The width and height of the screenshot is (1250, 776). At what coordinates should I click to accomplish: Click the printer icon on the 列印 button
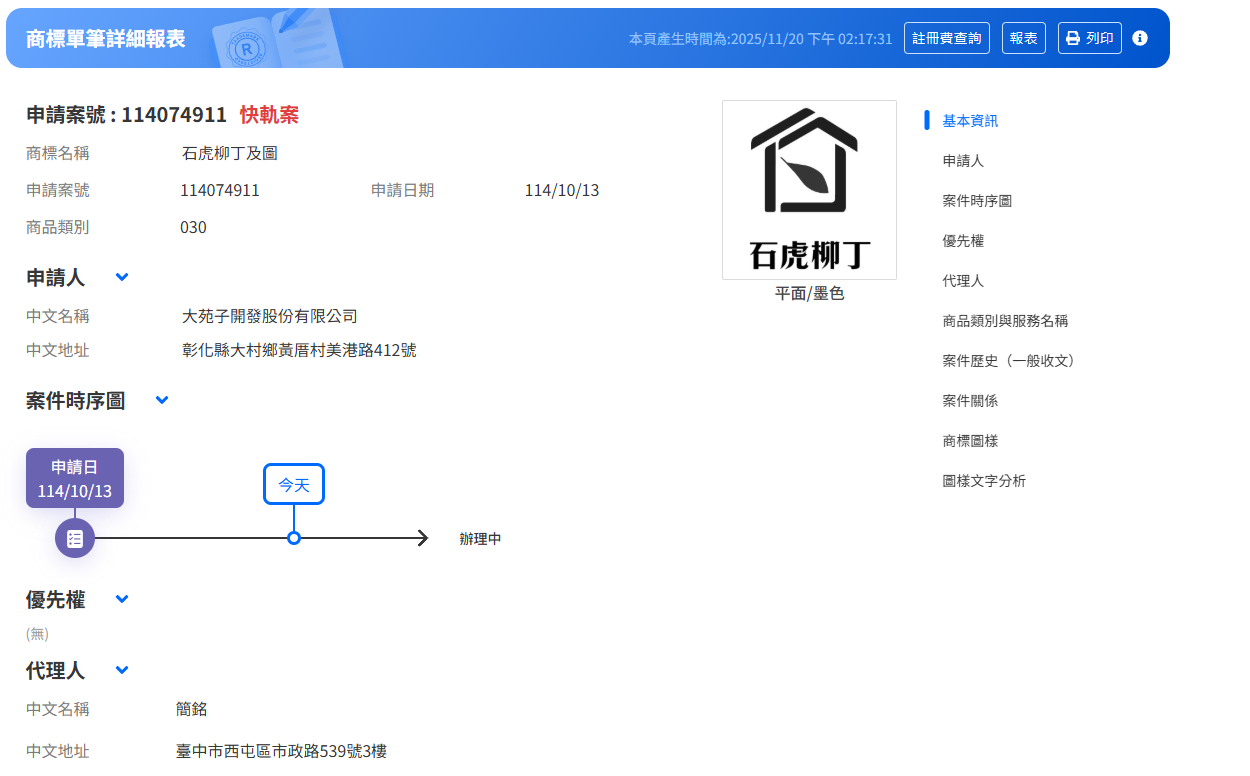pos(1072,37)
